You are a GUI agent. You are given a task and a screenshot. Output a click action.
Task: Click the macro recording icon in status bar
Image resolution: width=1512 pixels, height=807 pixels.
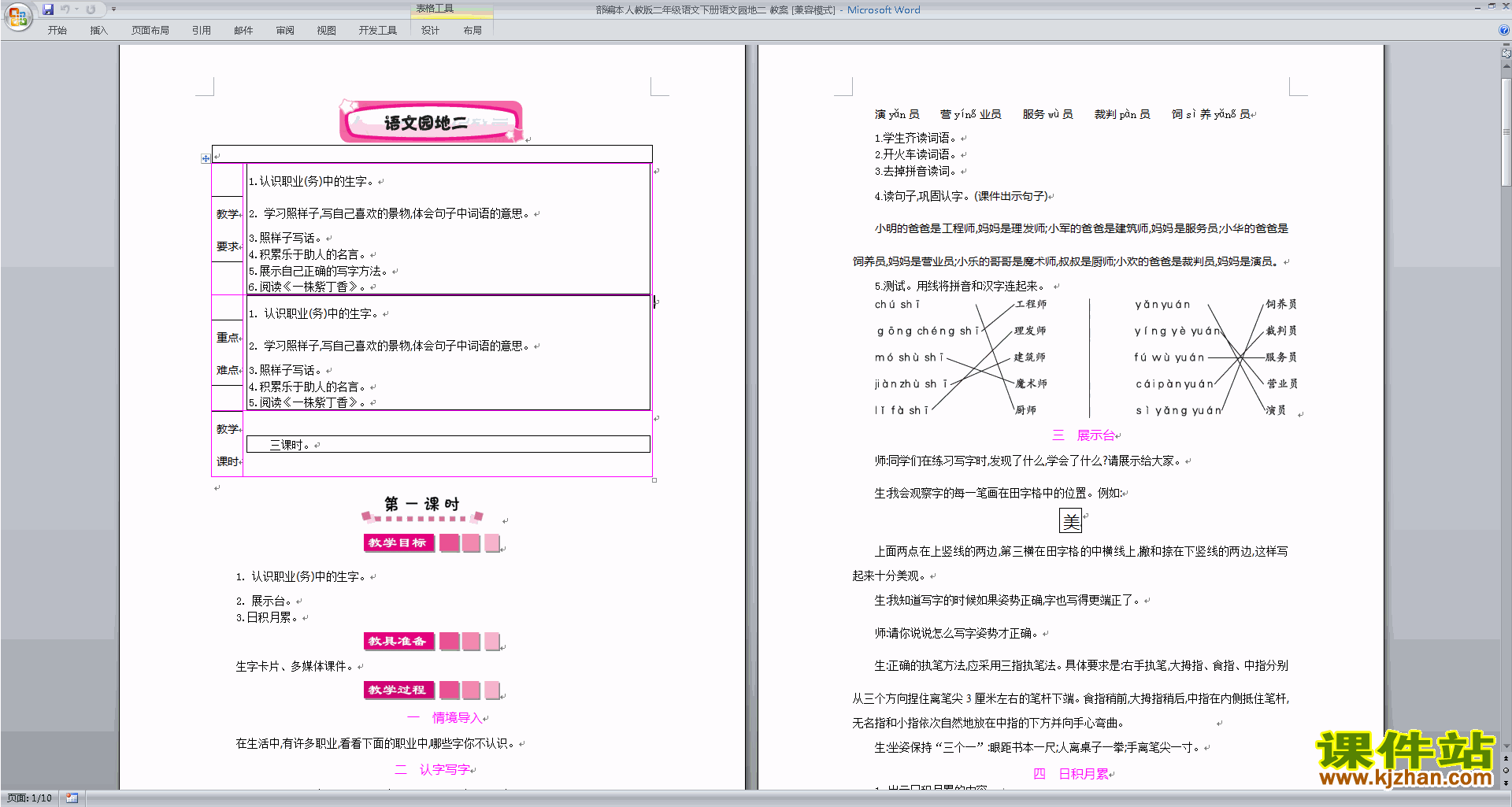click(72, 798)
